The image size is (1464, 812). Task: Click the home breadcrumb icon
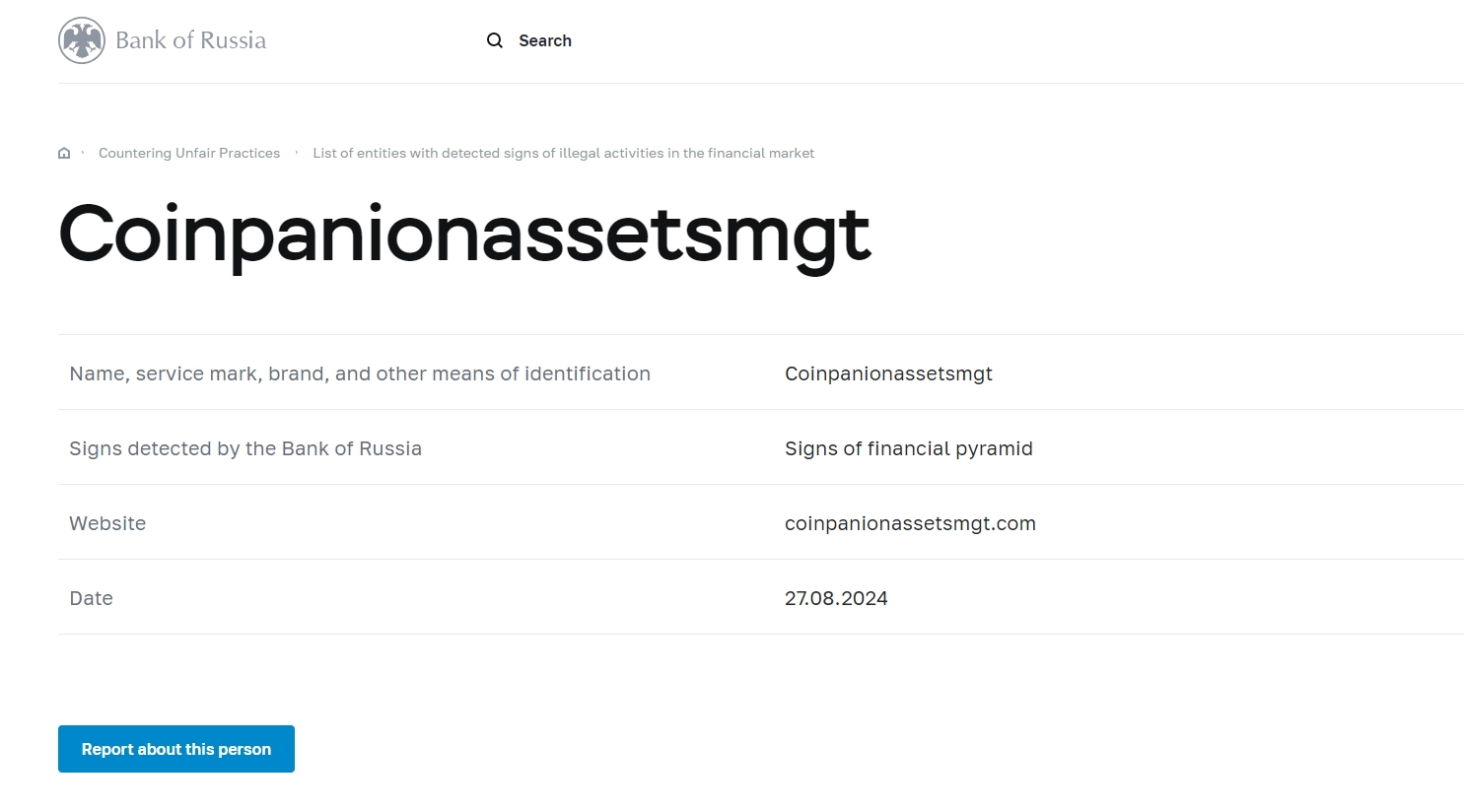[x=64, y=153]
